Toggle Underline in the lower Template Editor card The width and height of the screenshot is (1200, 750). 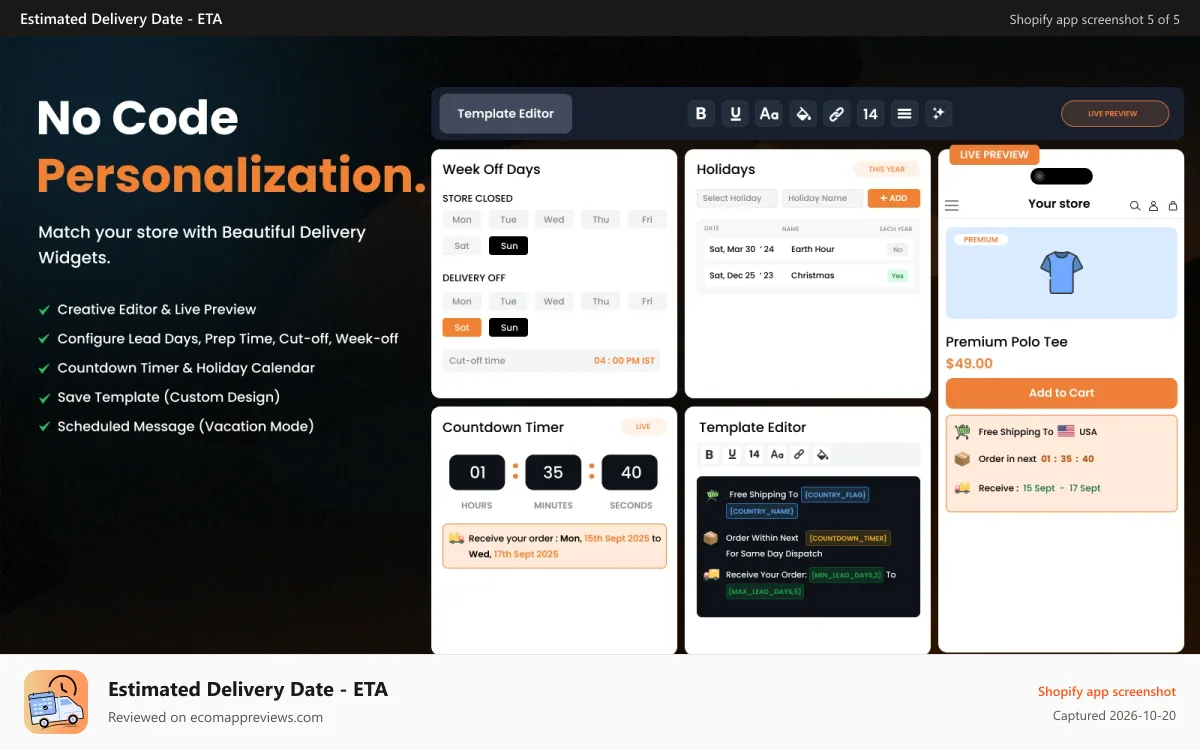(x=732, y=454)
